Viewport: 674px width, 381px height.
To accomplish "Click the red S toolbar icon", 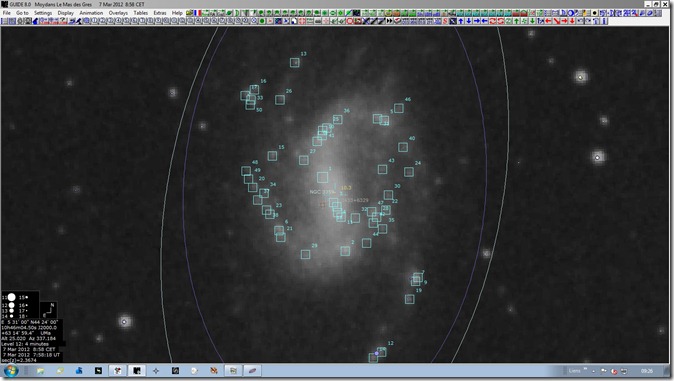I will point(445,21).
